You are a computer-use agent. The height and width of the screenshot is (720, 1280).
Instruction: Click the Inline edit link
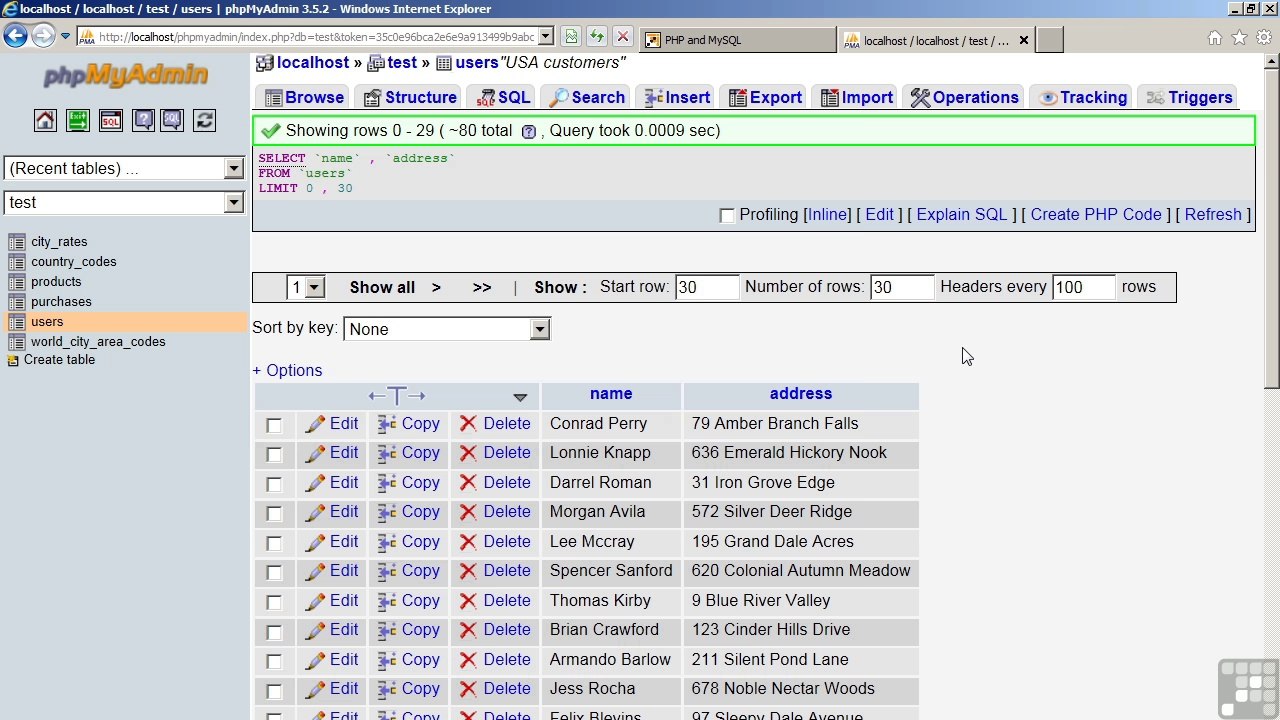coord(827,214)
